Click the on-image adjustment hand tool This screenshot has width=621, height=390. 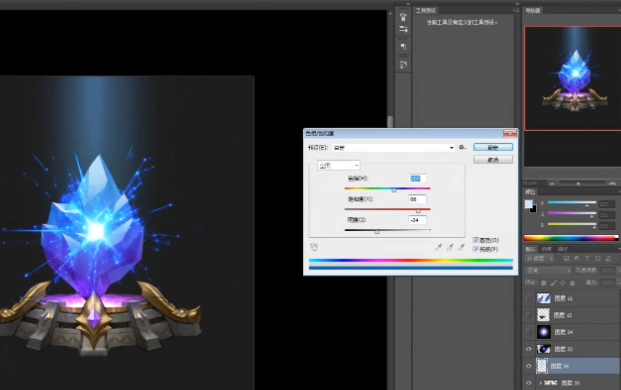tap(314, 247)
